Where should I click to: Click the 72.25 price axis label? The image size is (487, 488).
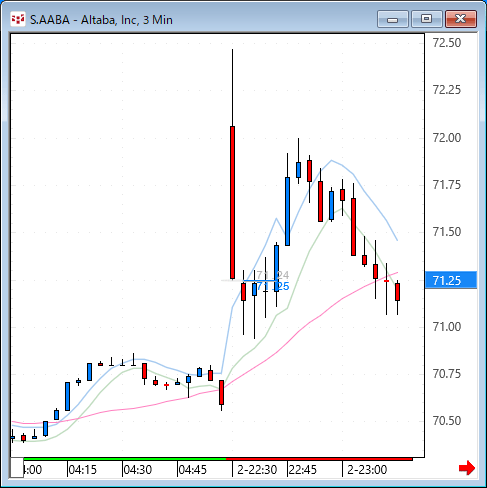coord(447,90)
